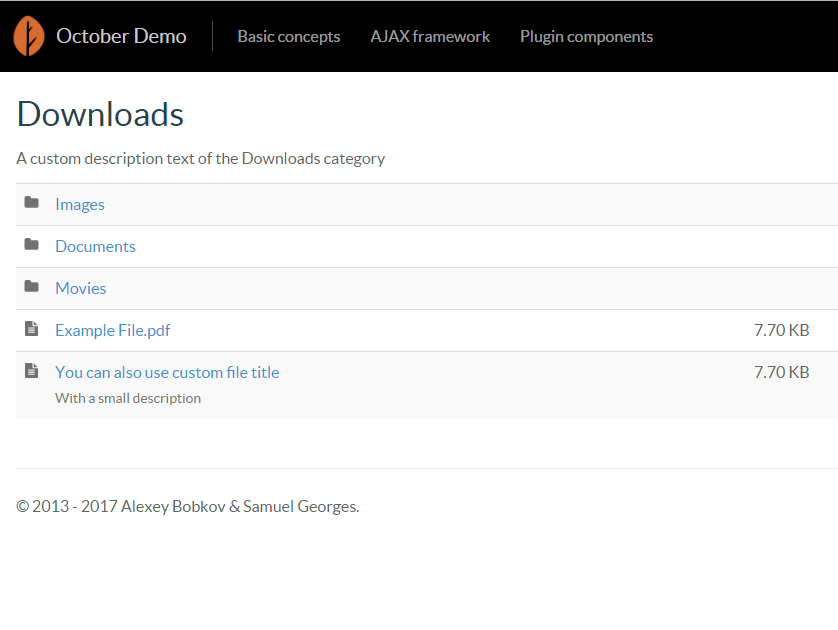Click the 7.70 KB size of Example File.pdf
Image resolution: width=838 pixels, height=630 pixels.
pos(782,330)
